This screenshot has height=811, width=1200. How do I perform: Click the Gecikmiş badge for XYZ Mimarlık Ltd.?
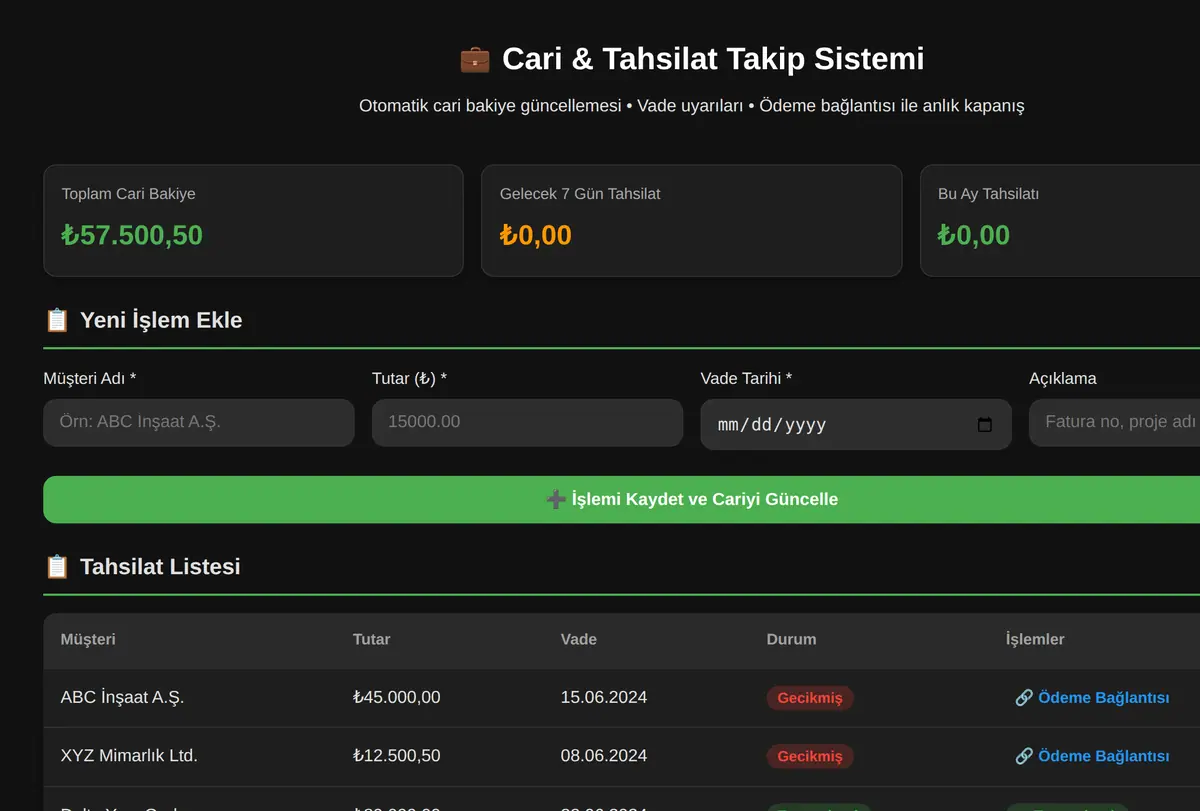click(x=810, y=756)
